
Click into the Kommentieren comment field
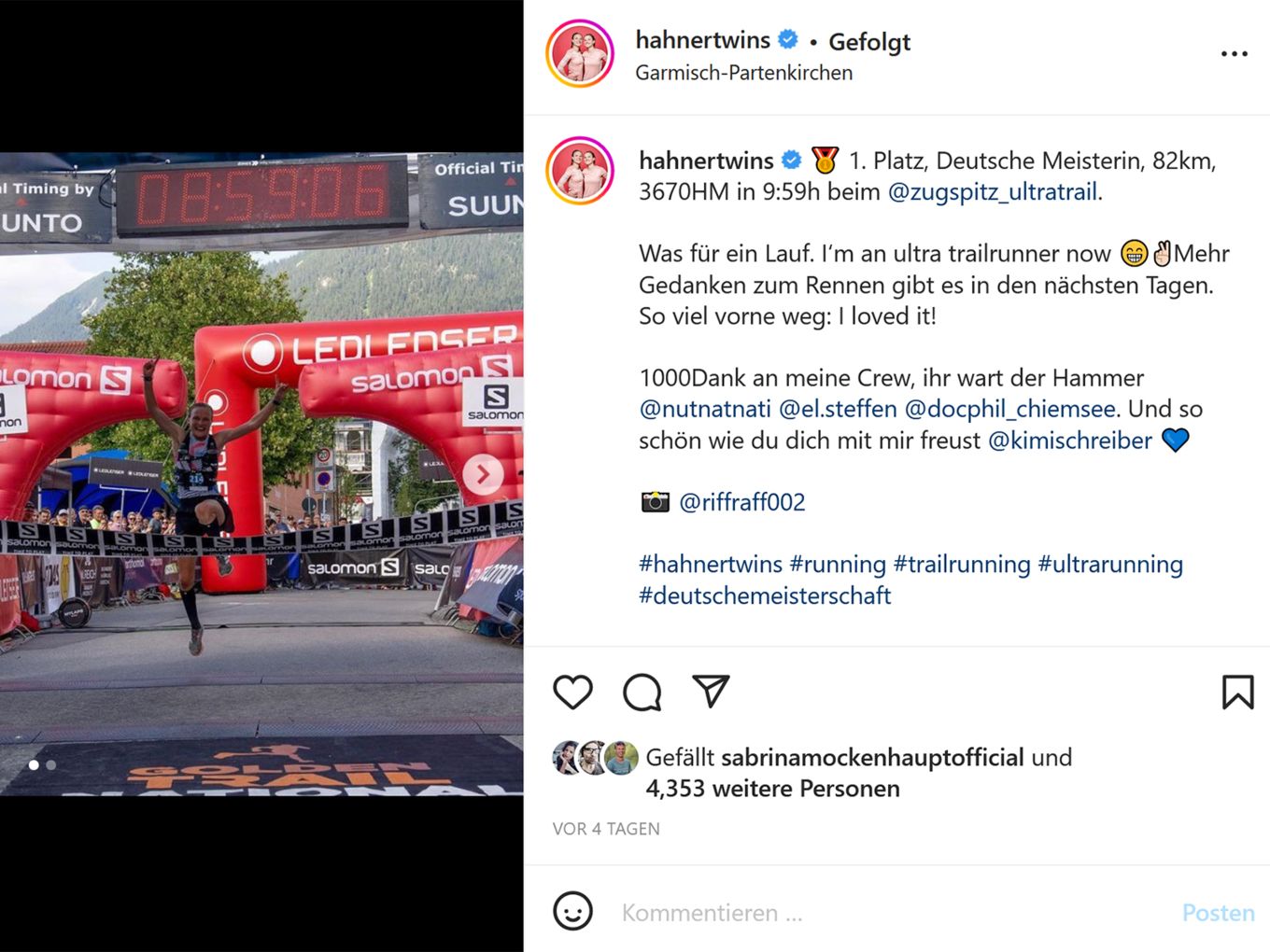(887, 913)
